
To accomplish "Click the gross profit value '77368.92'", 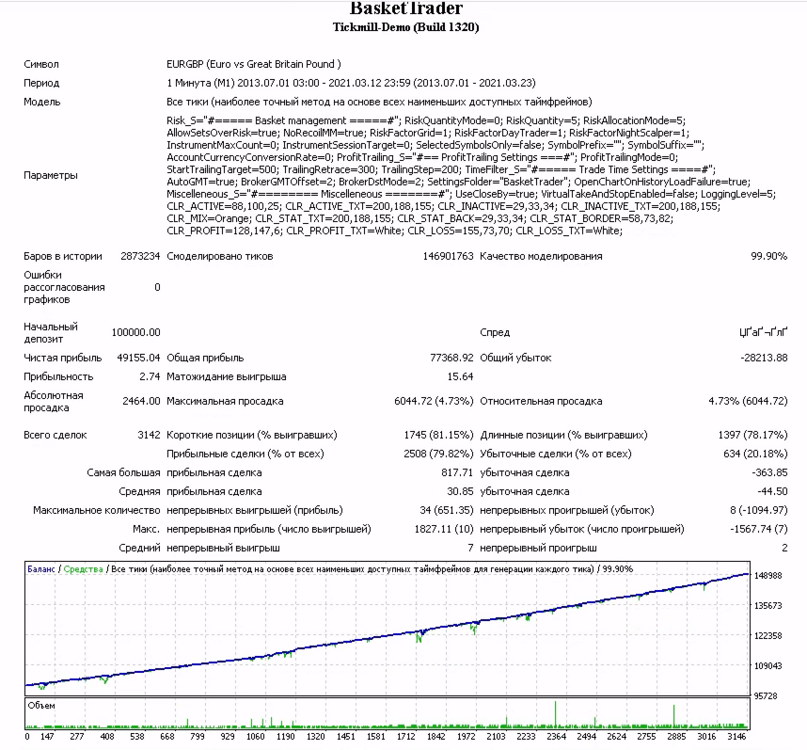I will pos(451,358).
